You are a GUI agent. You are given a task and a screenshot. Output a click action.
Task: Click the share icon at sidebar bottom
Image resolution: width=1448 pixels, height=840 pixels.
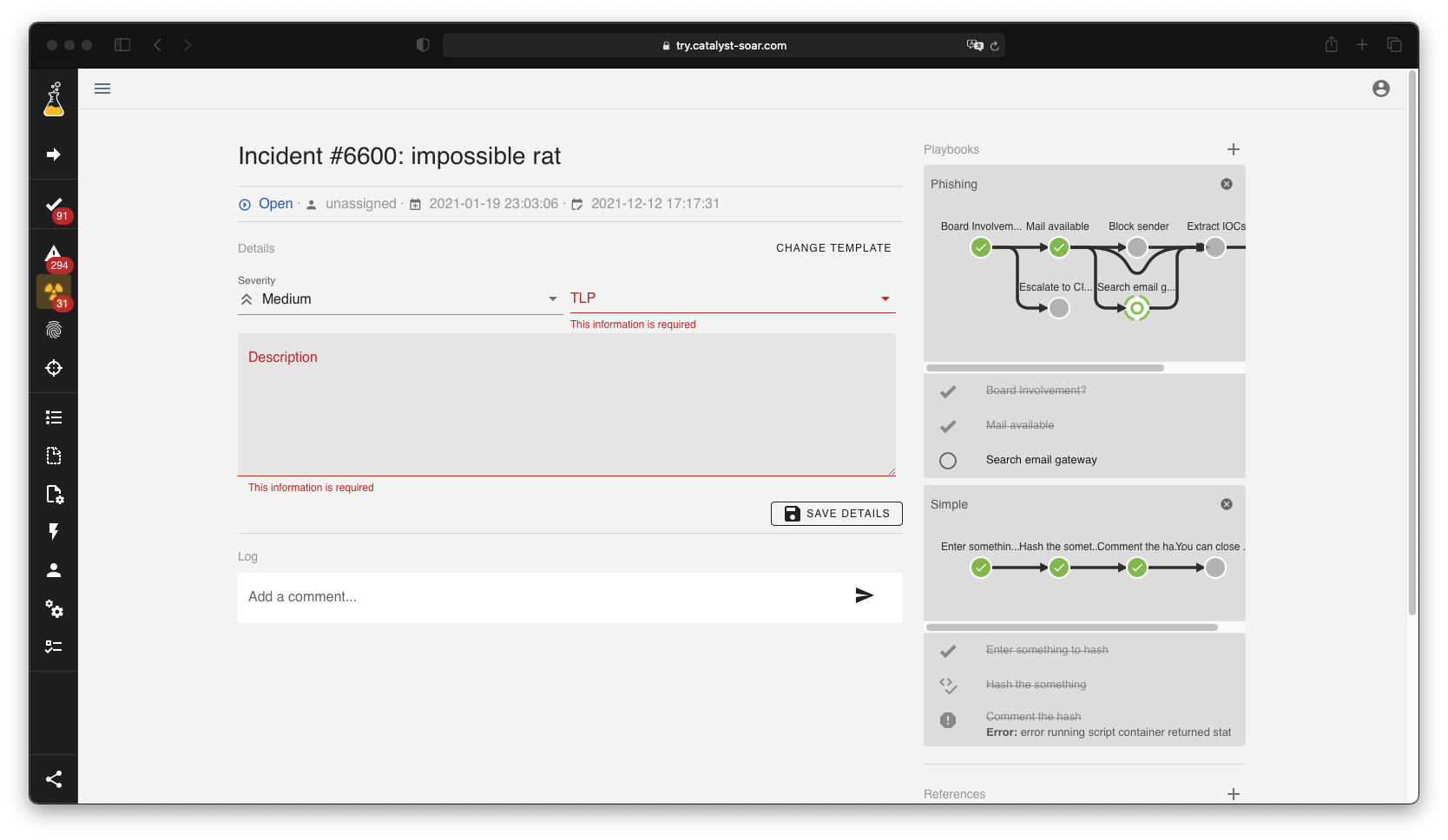(x=54, y=779)
